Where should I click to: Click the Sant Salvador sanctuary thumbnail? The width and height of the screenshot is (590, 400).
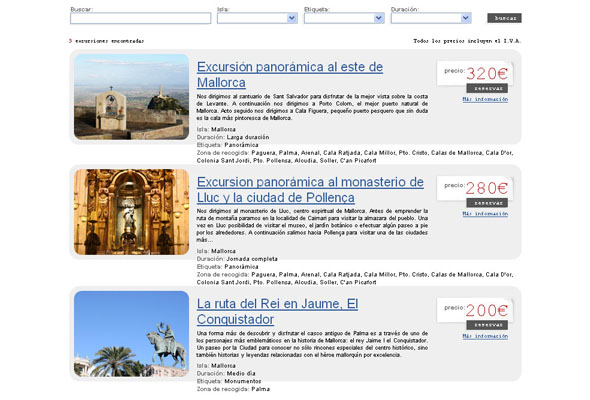coord(131,97)
